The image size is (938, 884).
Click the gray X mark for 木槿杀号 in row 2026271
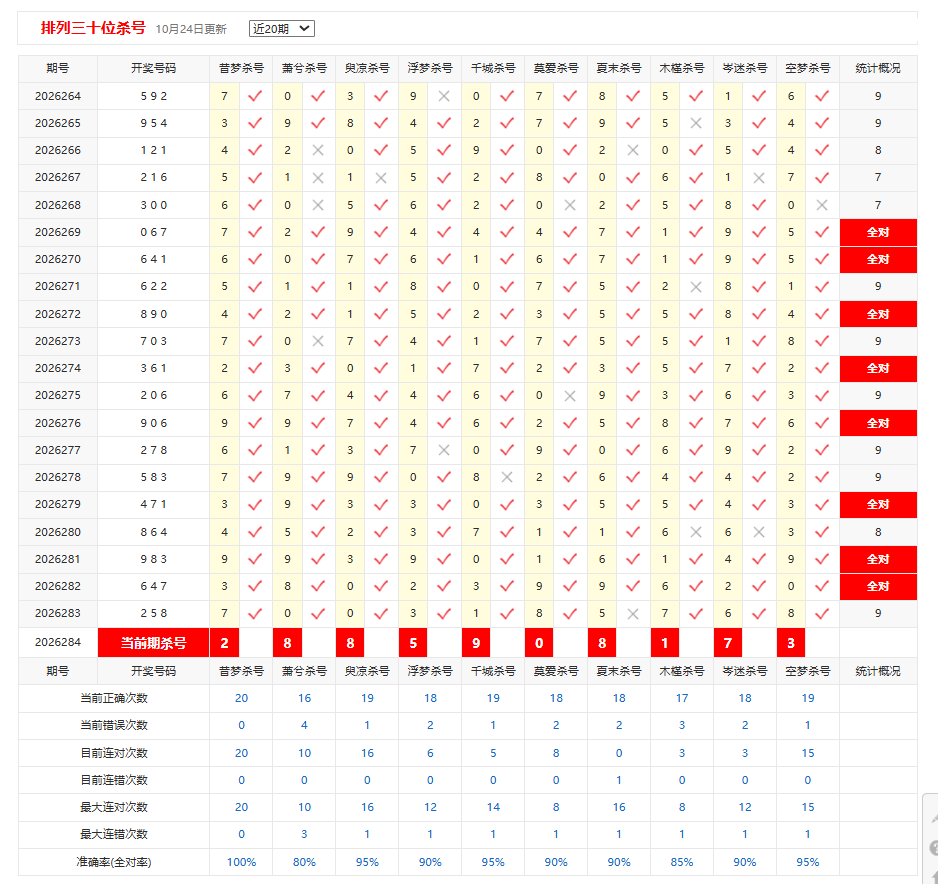[696, 286]
